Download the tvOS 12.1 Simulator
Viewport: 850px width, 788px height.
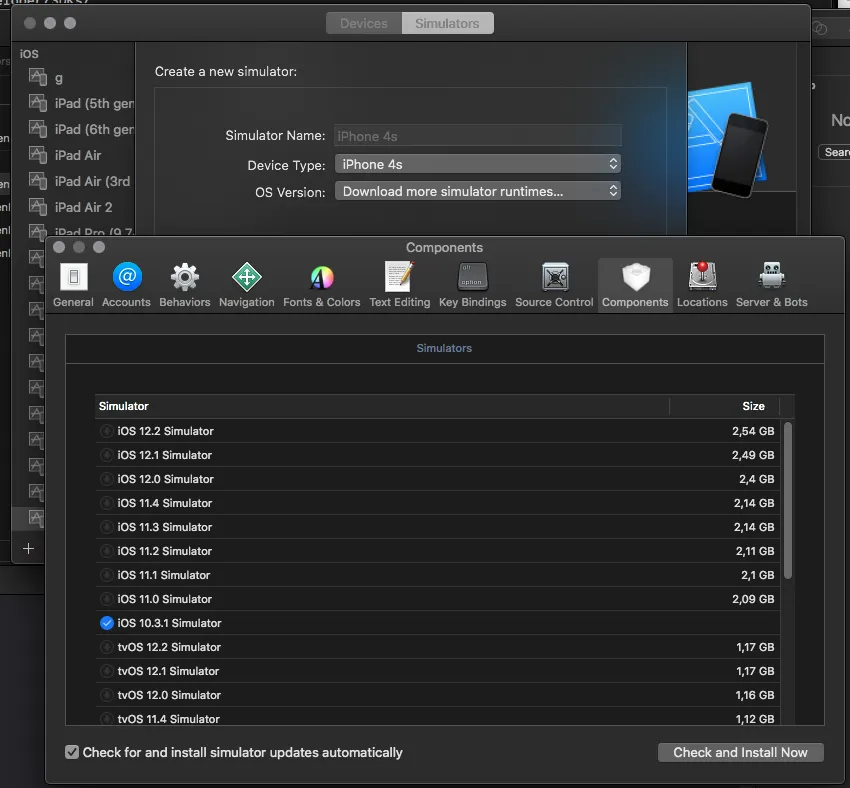pyautogui.click(x=106, y=671)
